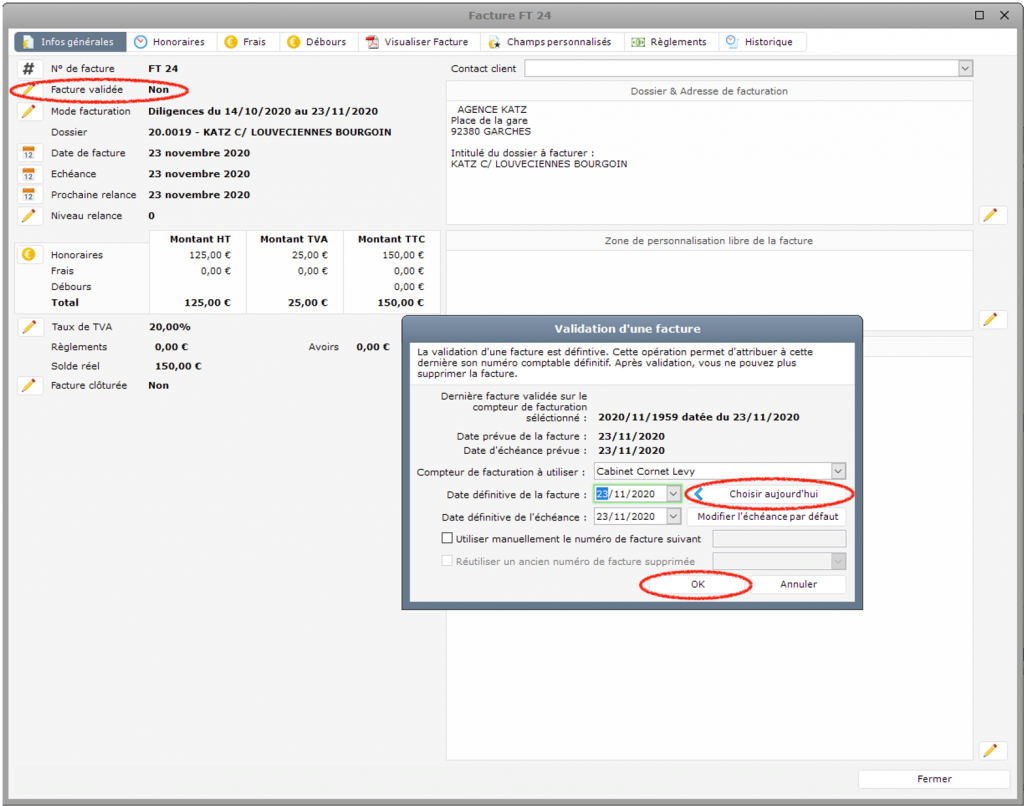Click the Date définitive de la facture field

tap(630, 494)
